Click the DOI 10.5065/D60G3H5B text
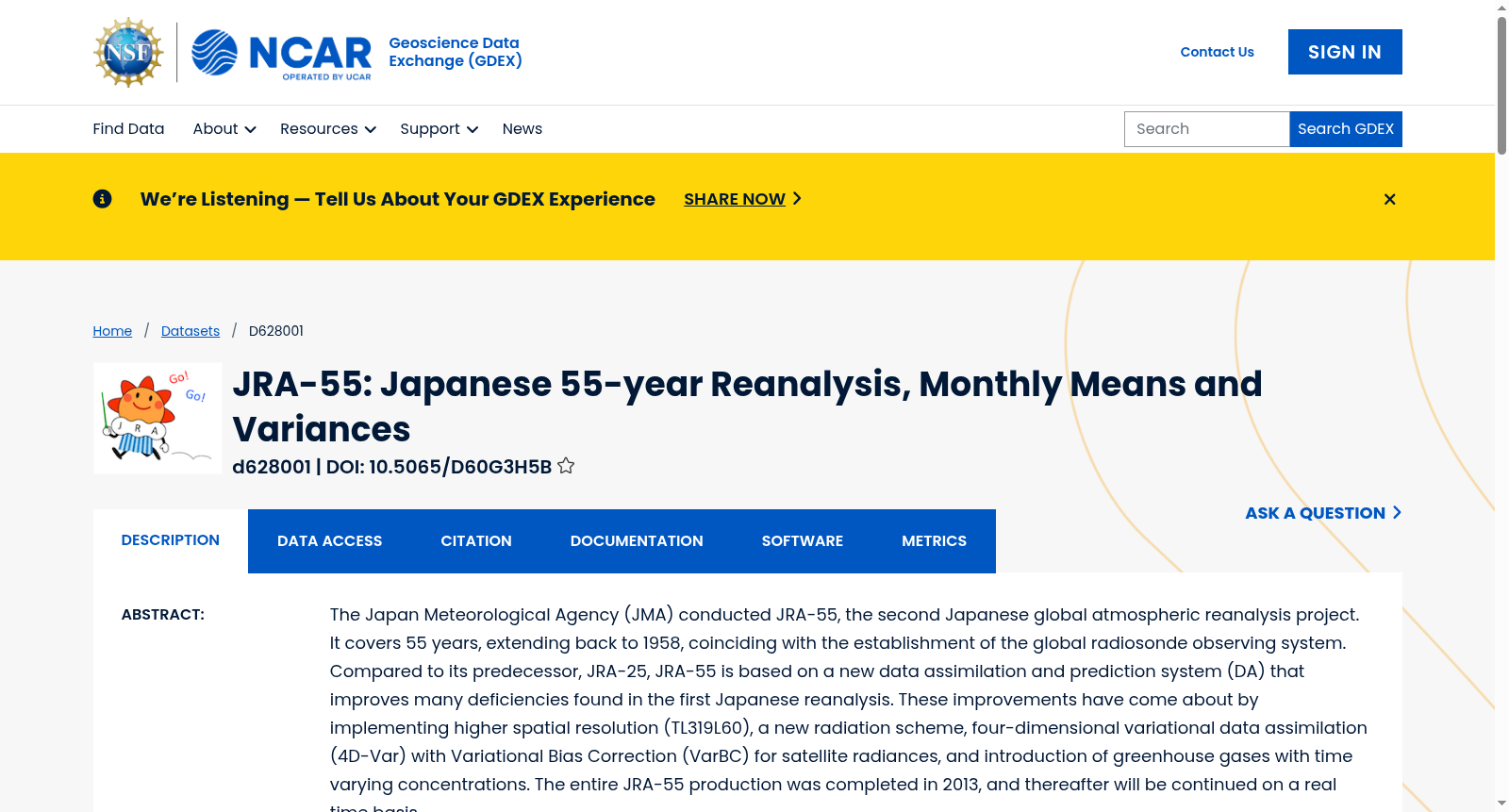Screen dimensions: 1509x812 click(x=439, y=467)
